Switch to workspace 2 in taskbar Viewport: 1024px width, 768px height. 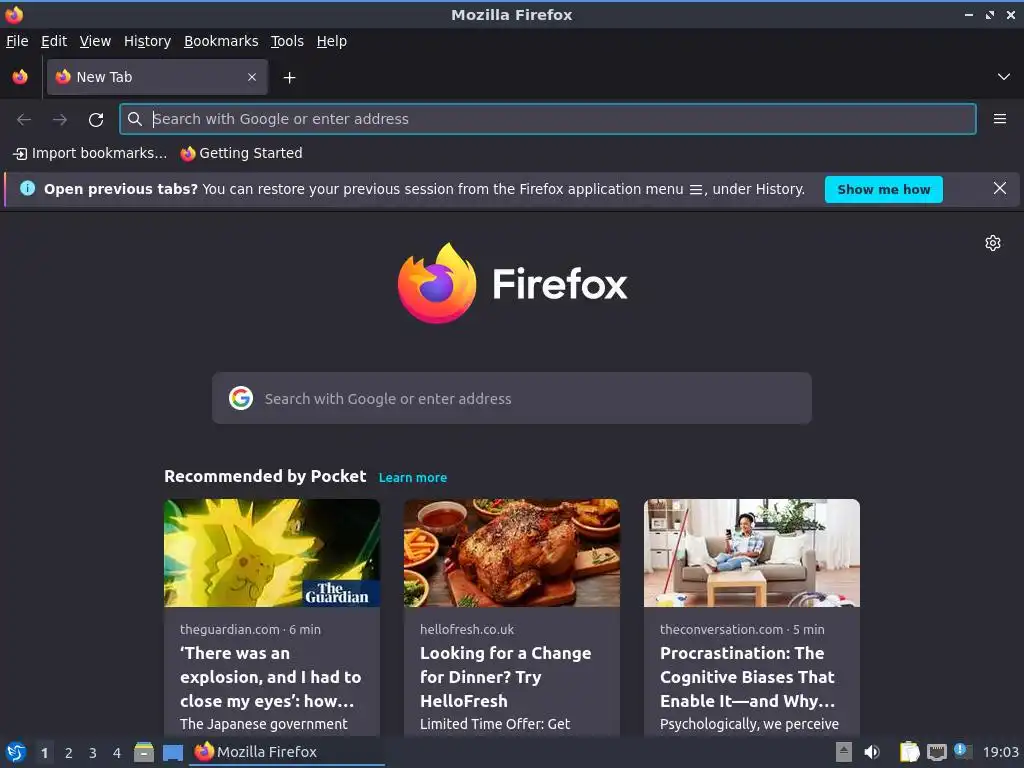coord(69,753)
